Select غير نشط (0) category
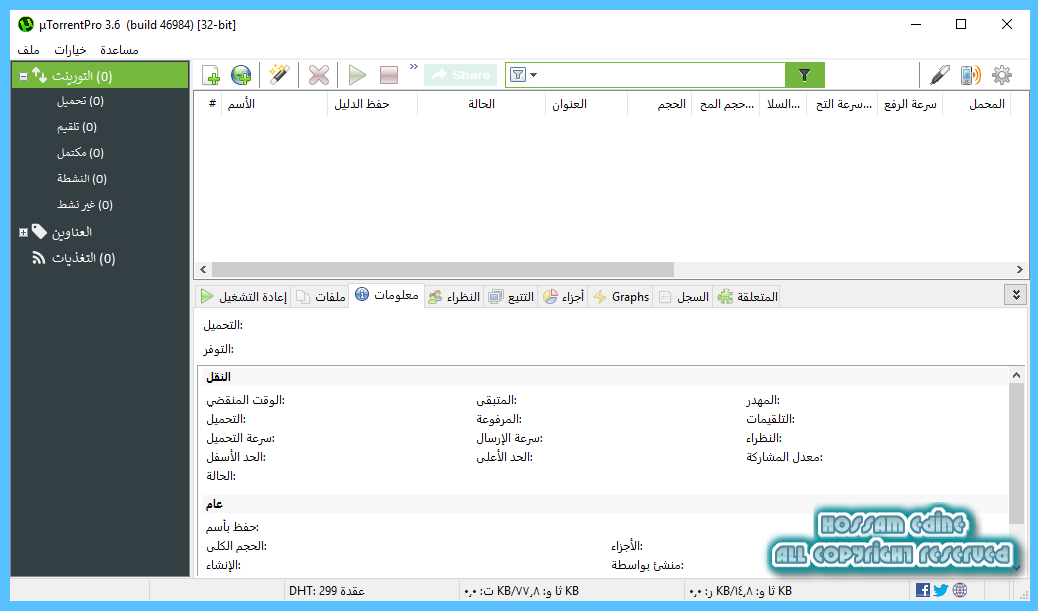The image size is (1038, 611). pos(85,205)
